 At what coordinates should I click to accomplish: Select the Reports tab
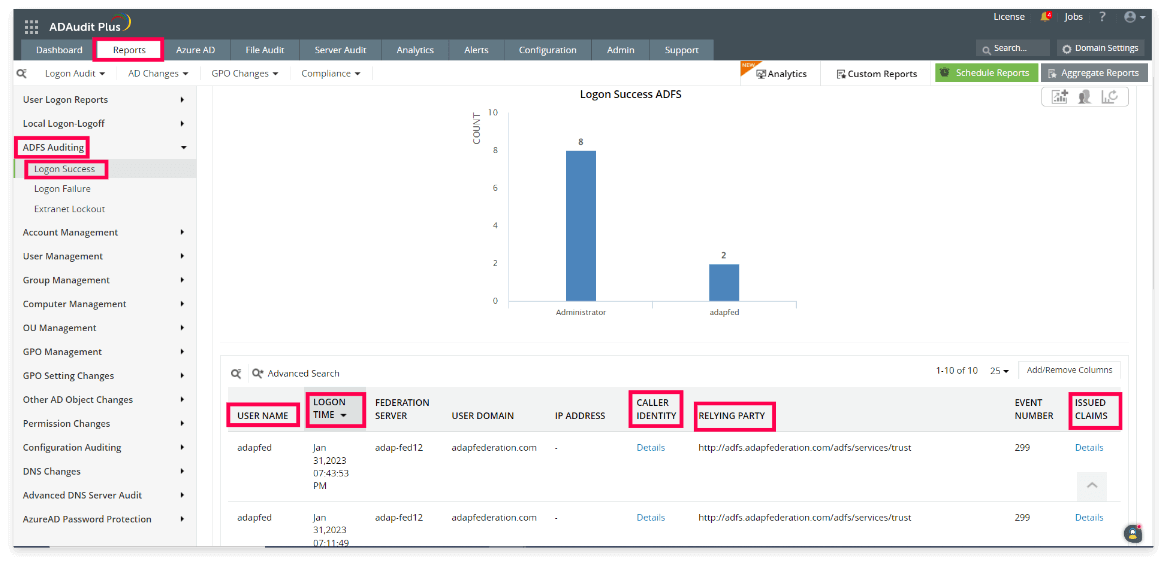click(130, 50)
